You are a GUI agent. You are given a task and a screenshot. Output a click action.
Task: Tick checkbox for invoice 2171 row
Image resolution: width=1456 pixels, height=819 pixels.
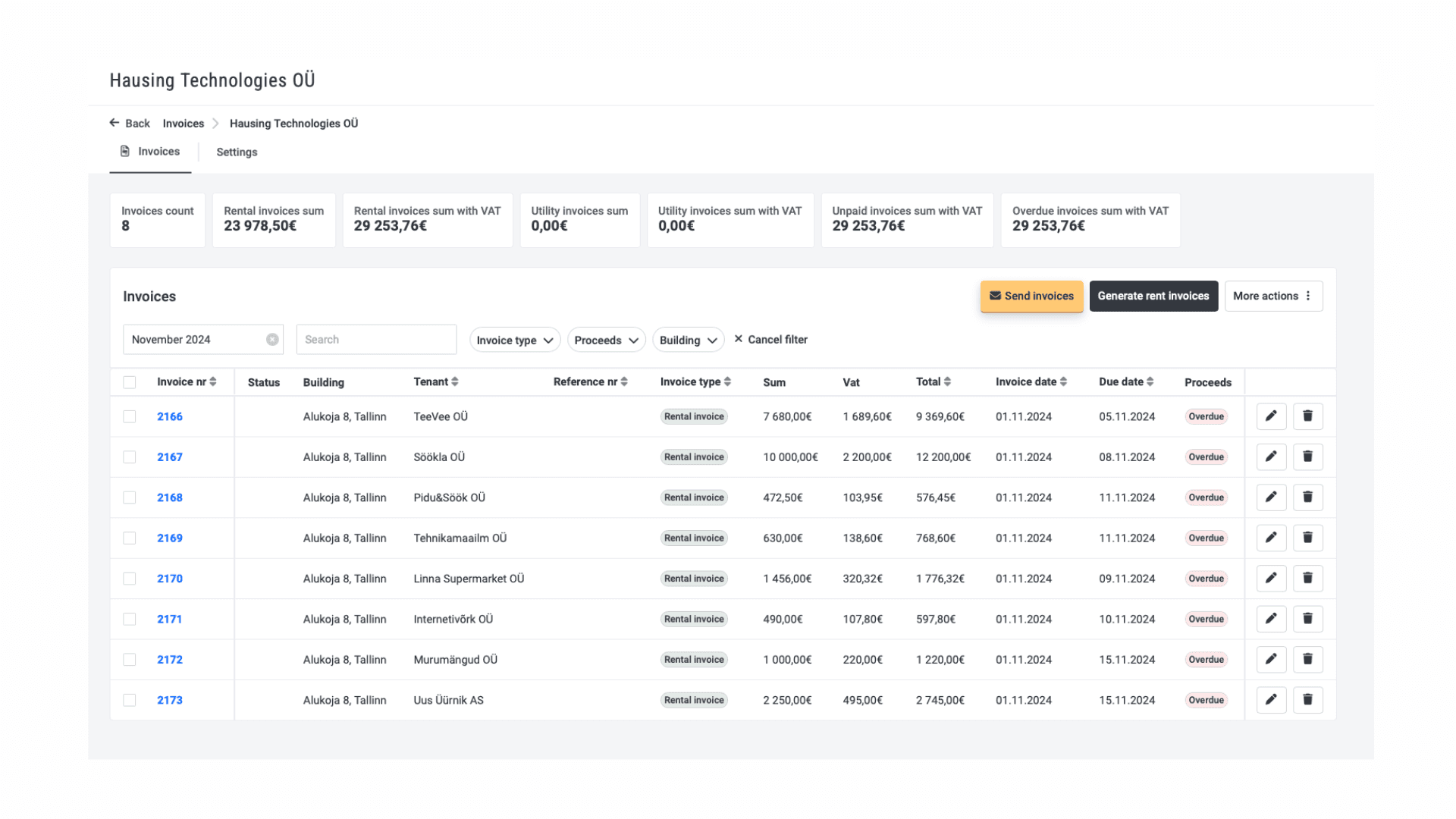[130, 619]
